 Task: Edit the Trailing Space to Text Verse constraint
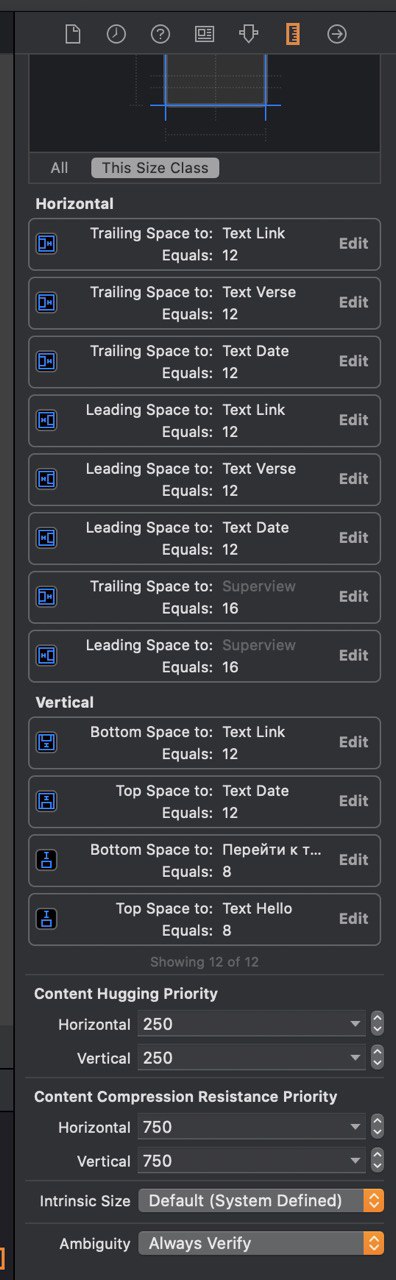pyautogui.click(x=354, y=302)
